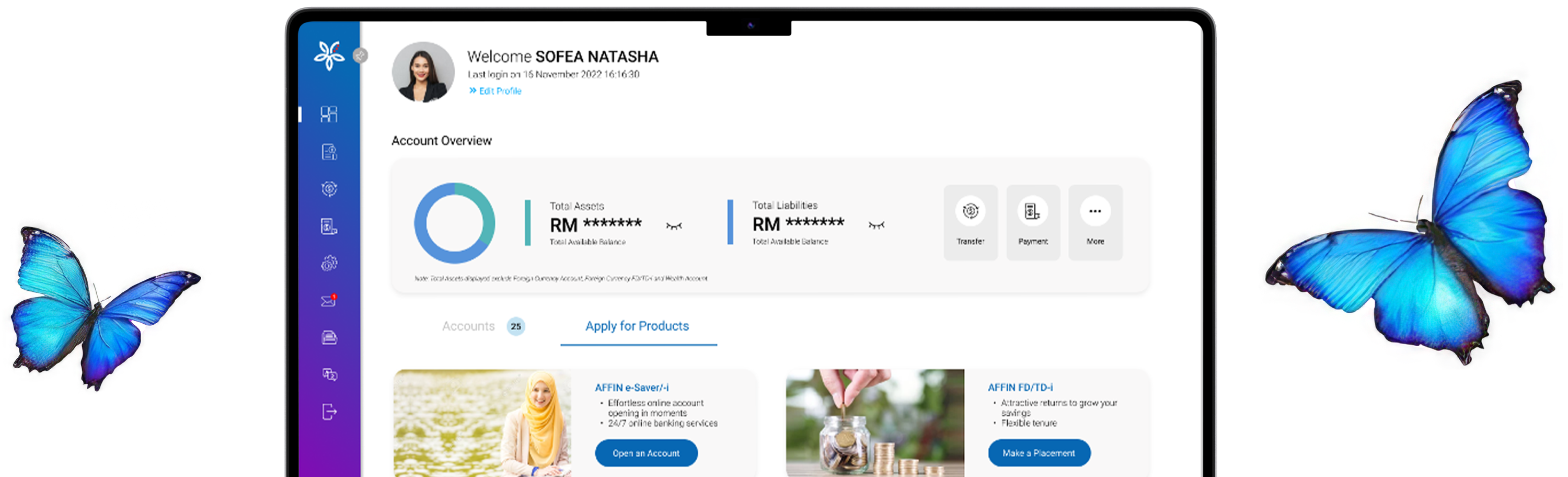Reveal the hidden Total Liabilities balance
Image resolution: width=1568 pixels, height=477 pixels.
tap(877, 225)
